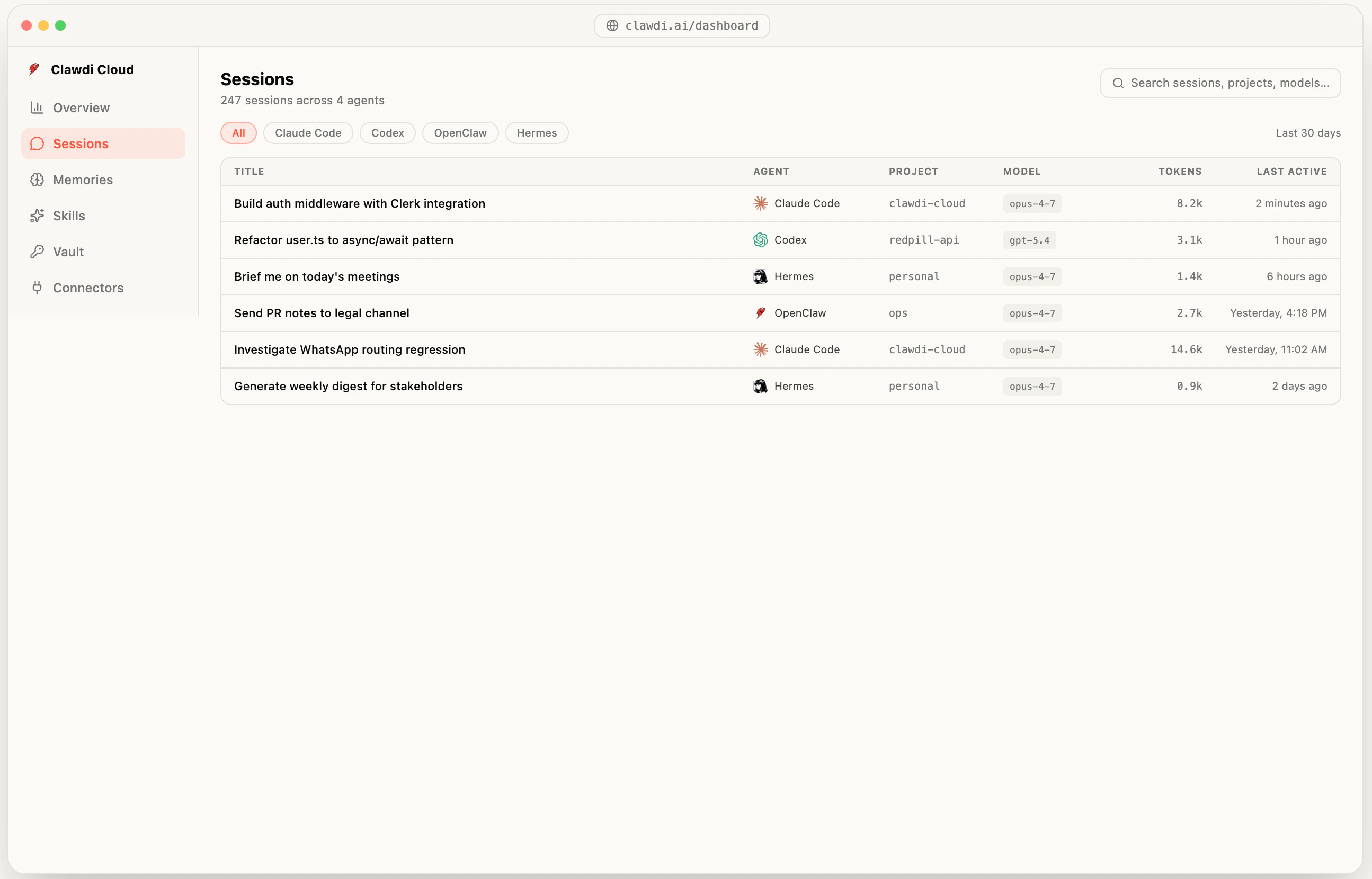Select the Skills icon in the sidebar
Viewport: 1372px width, 879px height.
pos(37,215)
